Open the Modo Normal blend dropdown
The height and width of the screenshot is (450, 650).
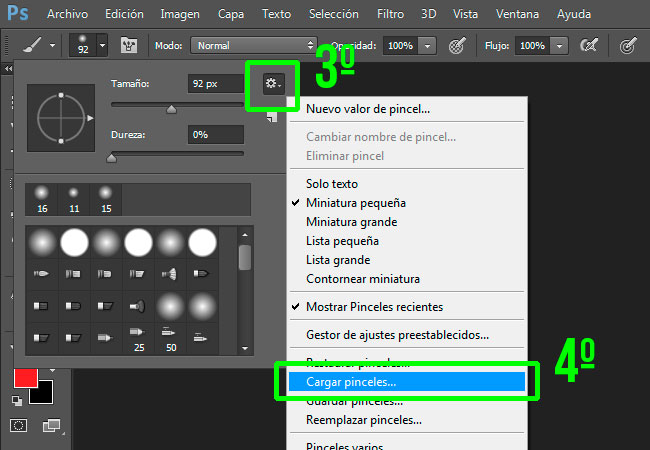pos(254,45)
